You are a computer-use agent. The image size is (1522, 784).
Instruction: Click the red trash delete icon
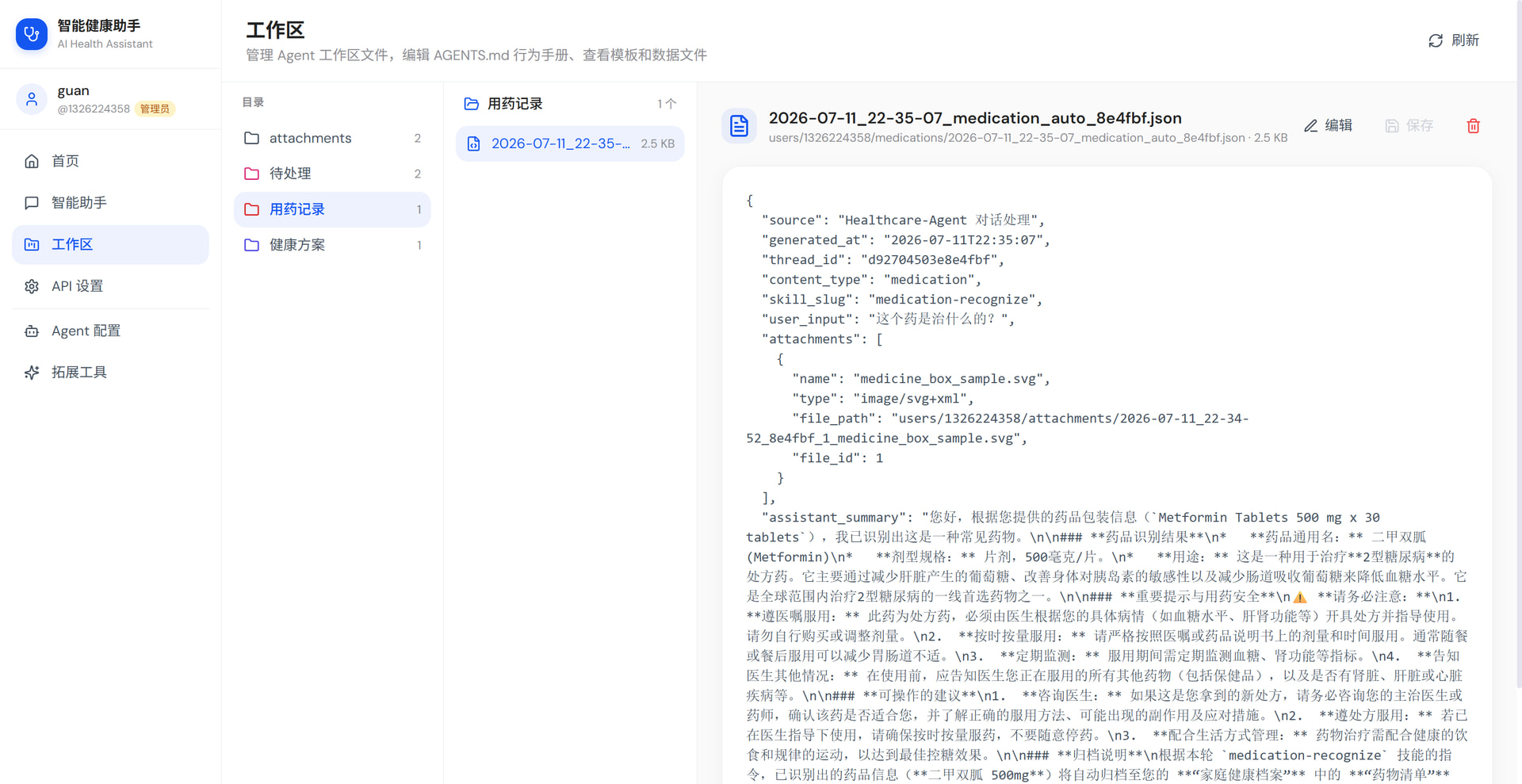pos(1473,125)
